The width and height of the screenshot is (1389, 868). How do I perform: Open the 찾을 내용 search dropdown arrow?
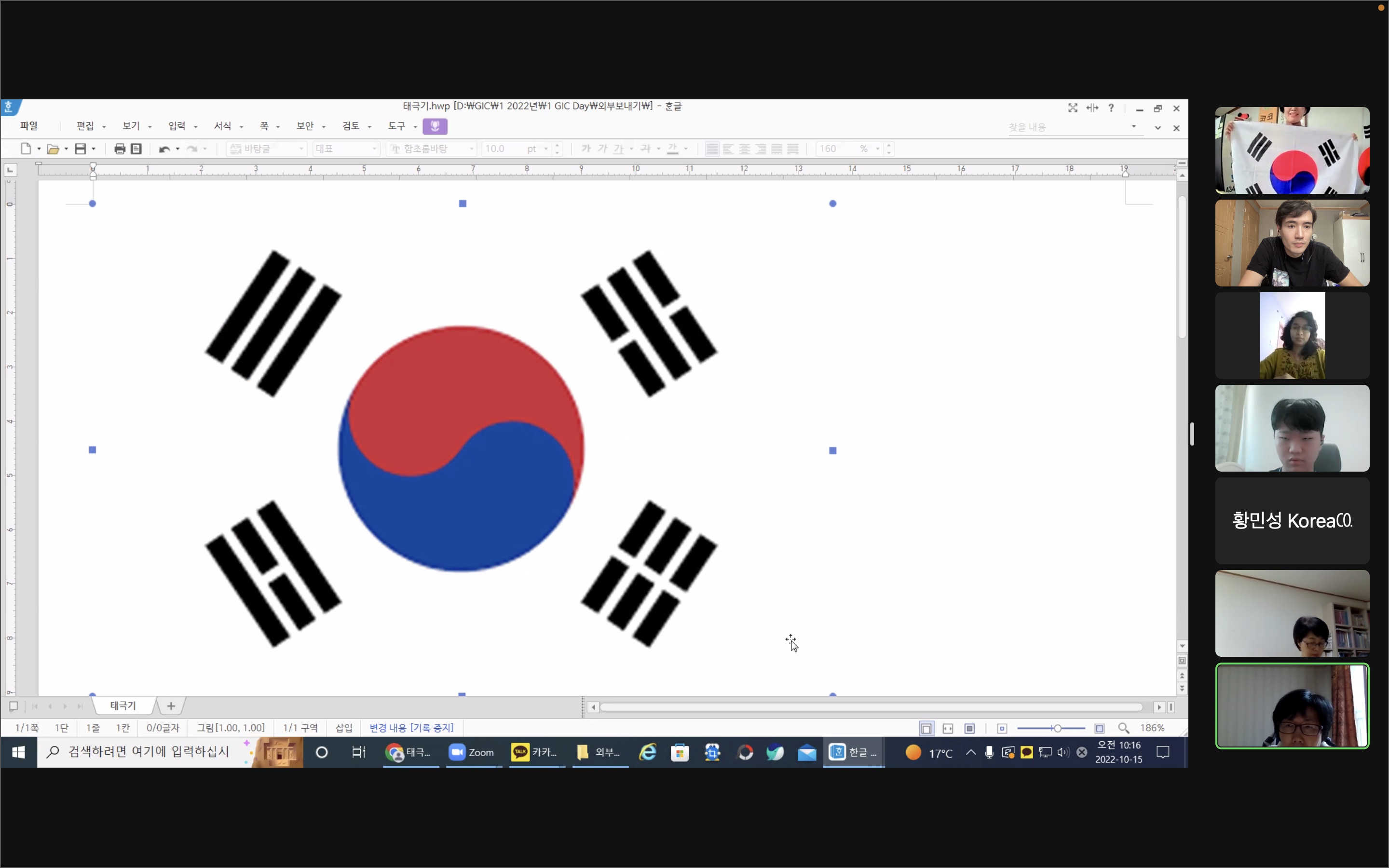(x=1134, y=127)
